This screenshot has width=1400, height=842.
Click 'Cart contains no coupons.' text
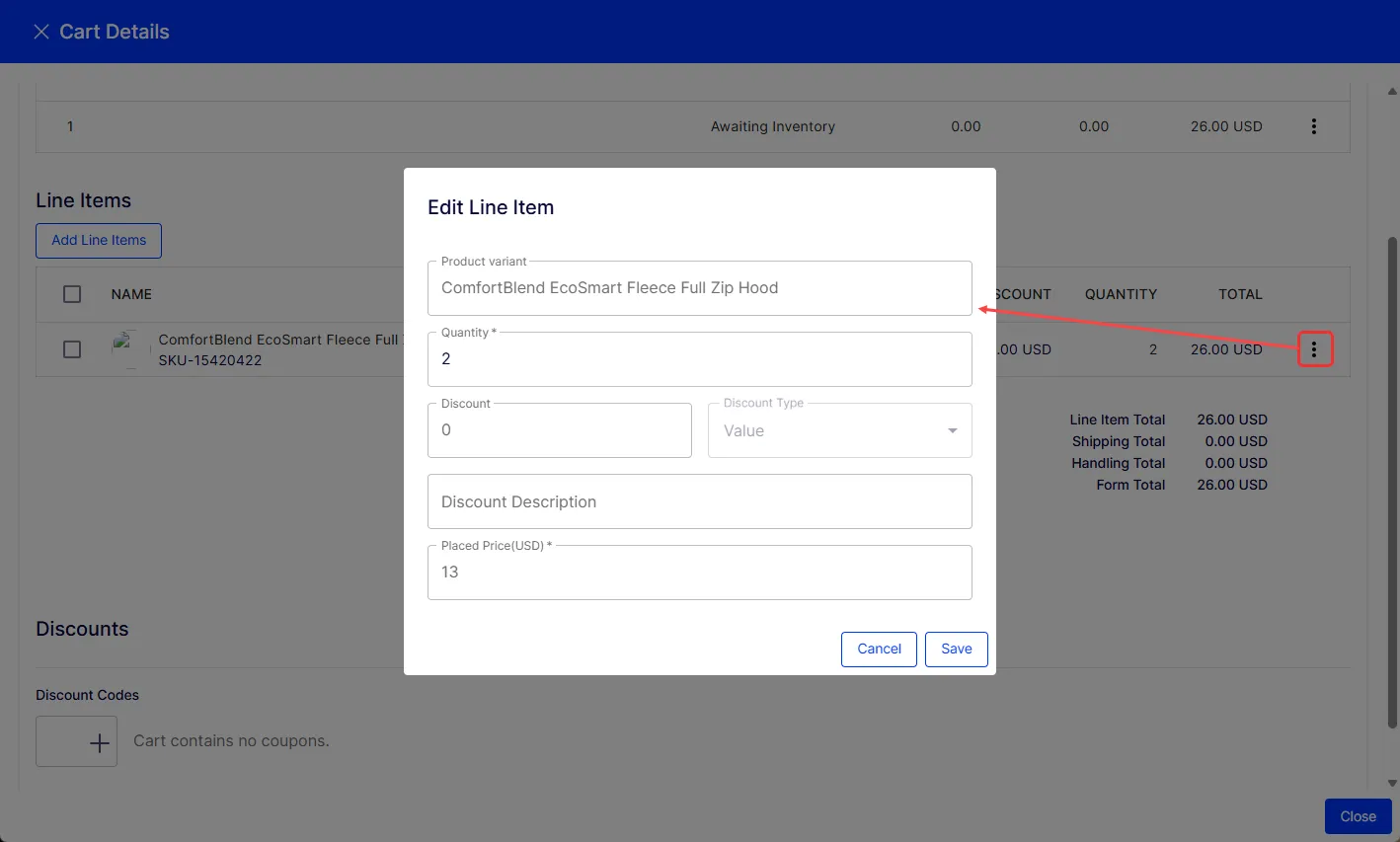(231, 741)
